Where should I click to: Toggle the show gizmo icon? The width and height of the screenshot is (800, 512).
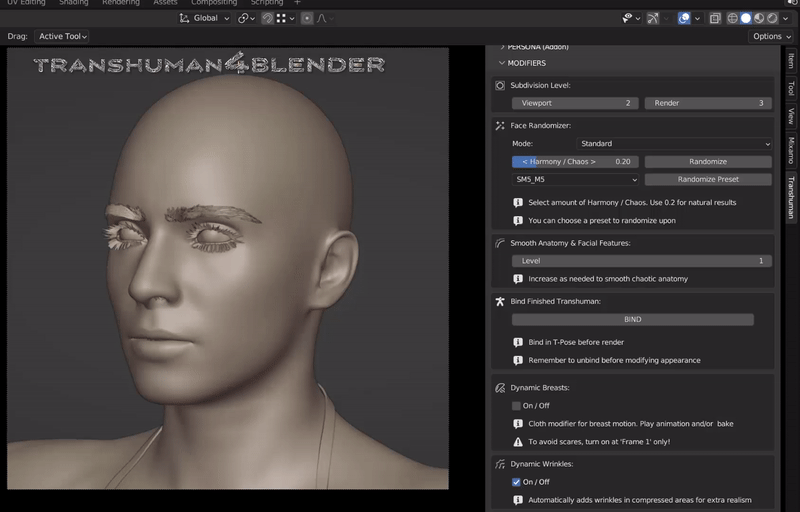[653, 18]
